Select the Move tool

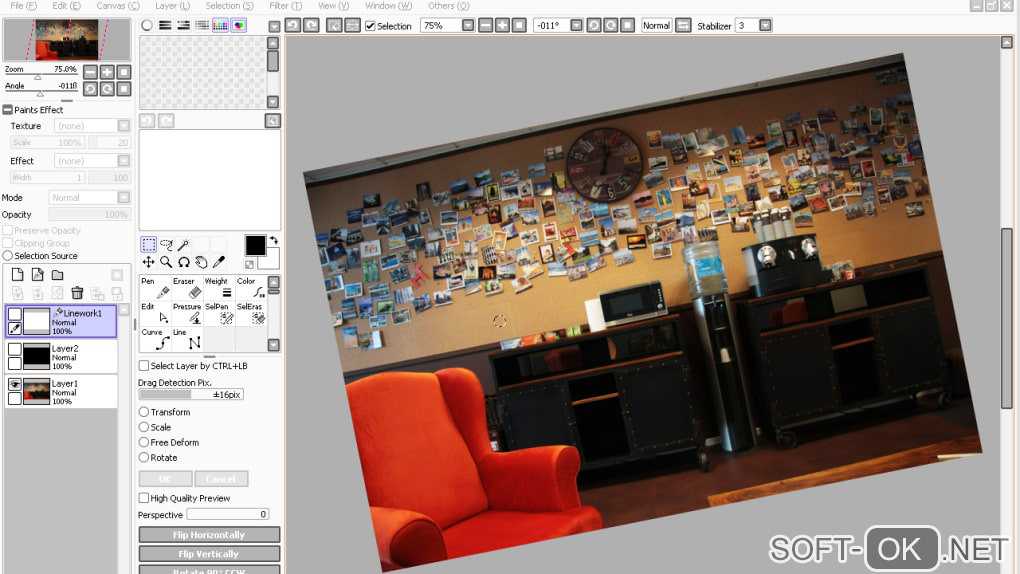(x=148, y=262)
